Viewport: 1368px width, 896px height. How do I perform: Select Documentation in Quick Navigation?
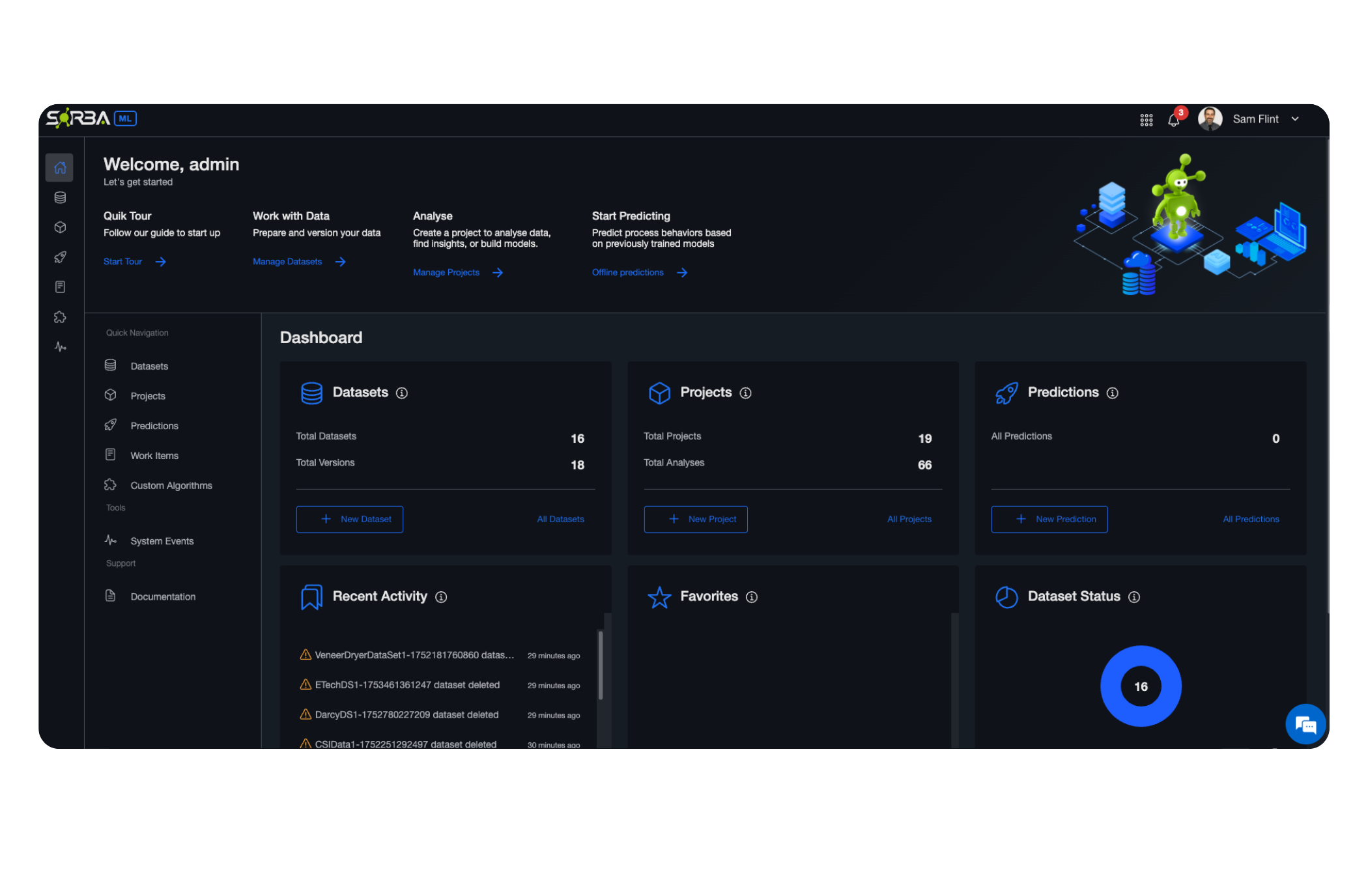(162, 596)
